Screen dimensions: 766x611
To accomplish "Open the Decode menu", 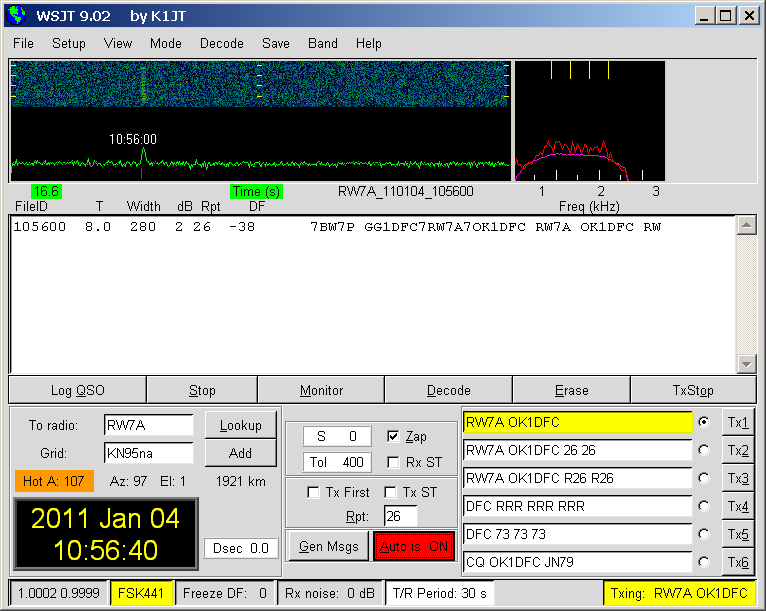I will click(222, 43).
